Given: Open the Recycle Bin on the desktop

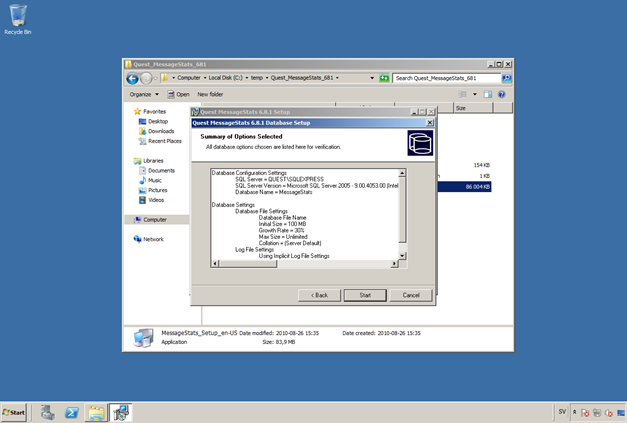Looking at the screenshot, I should 18,19.
